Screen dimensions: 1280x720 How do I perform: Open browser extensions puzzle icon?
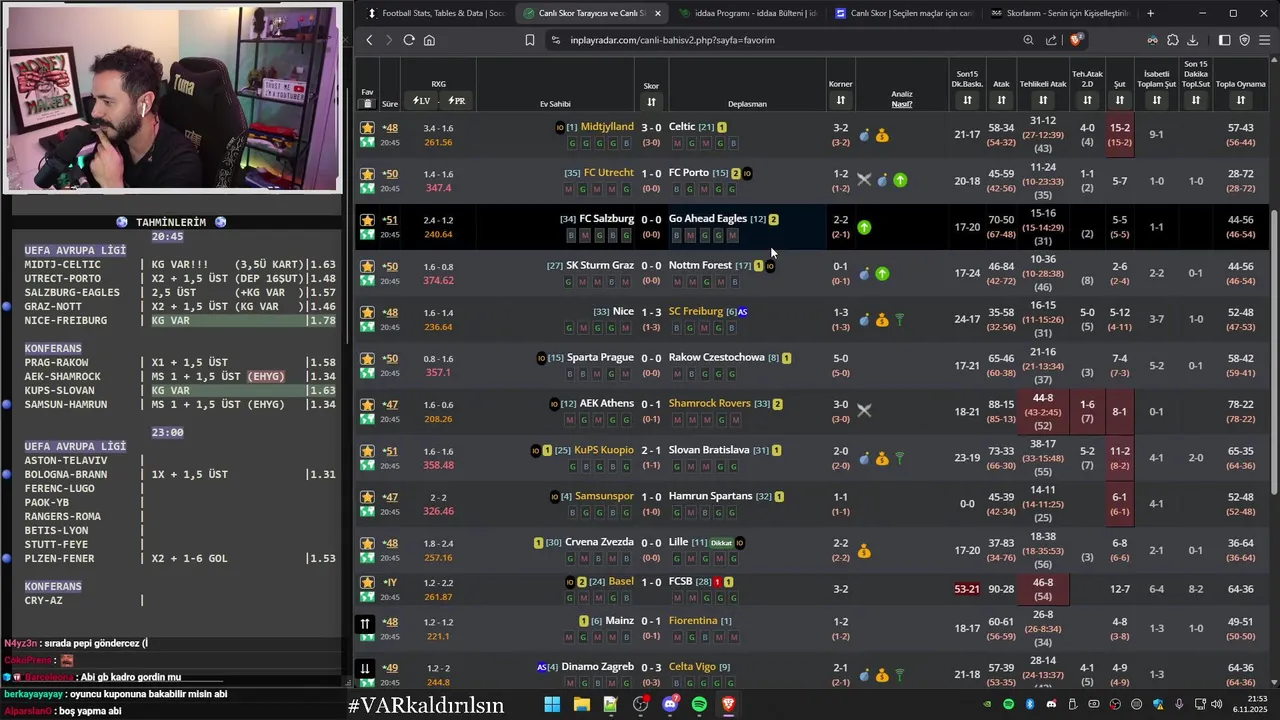pyautogui.click(x=1173, y=40)
